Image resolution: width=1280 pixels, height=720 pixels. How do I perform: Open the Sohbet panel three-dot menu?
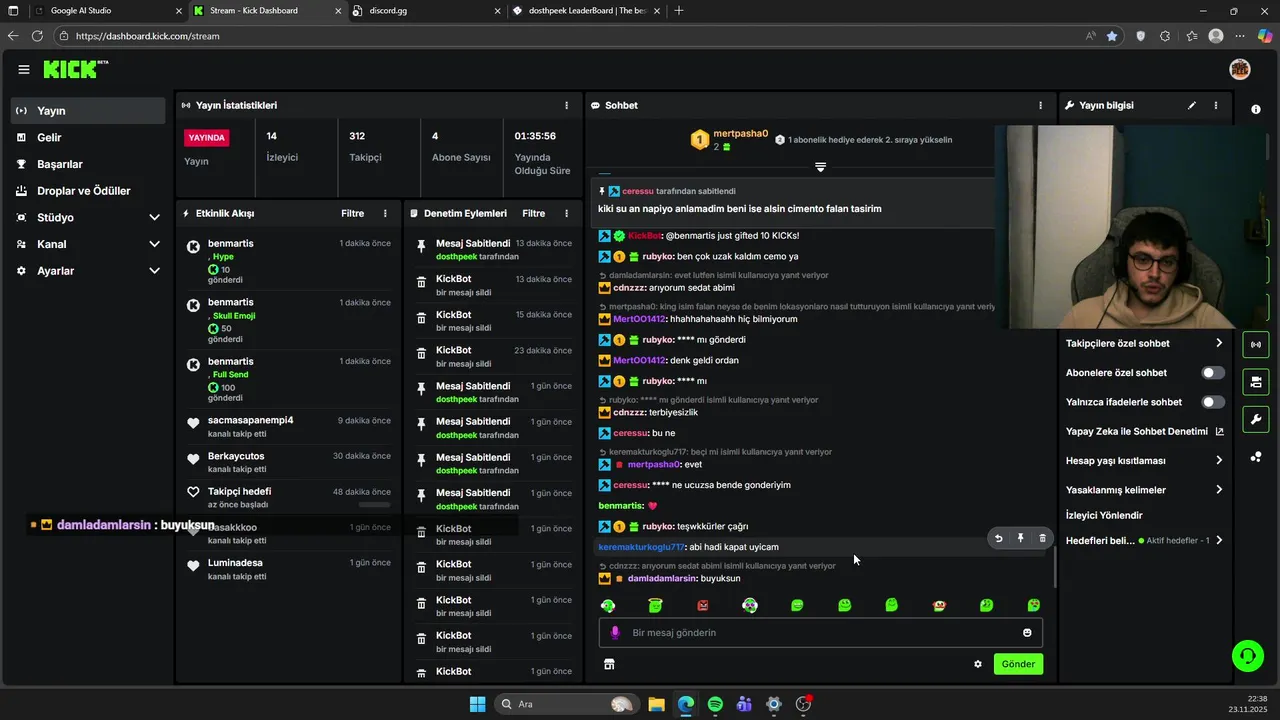(1040, 105)
